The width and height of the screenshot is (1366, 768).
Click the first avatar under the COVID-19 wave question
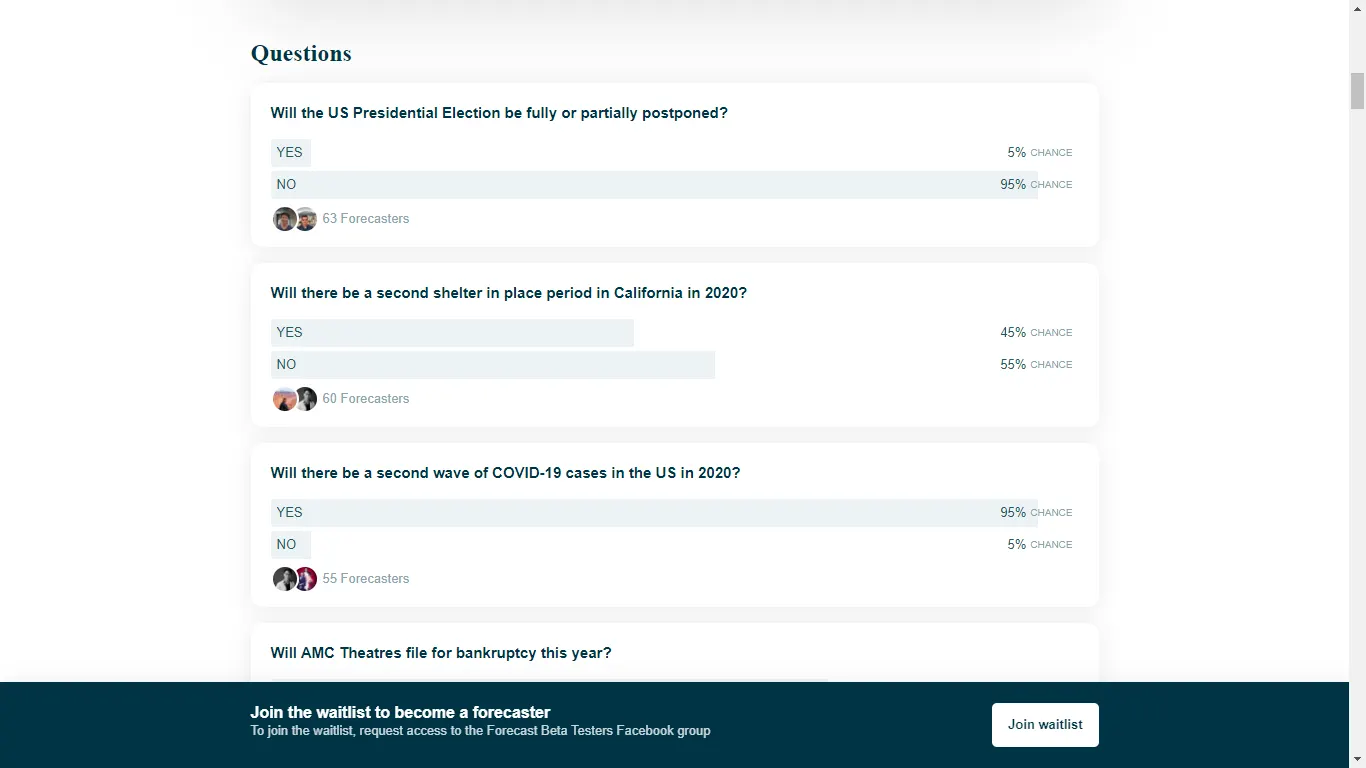(x=285, y=579)
